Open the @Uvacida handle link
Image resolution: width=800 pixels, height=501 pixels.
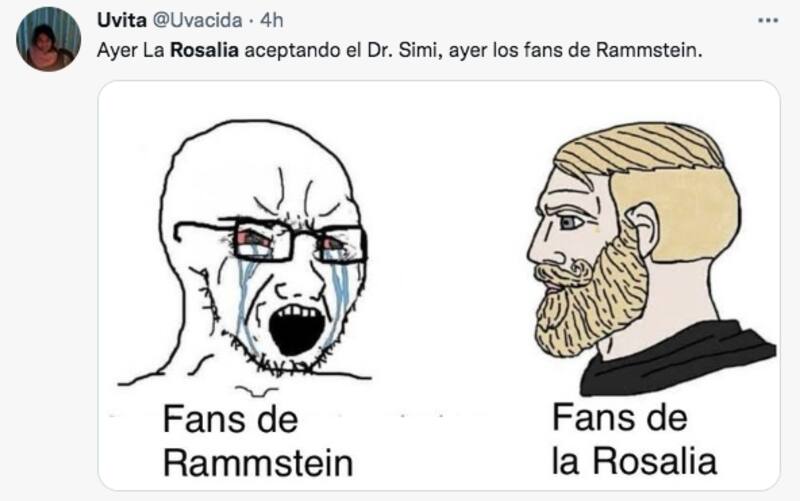(x=197, y=20)
